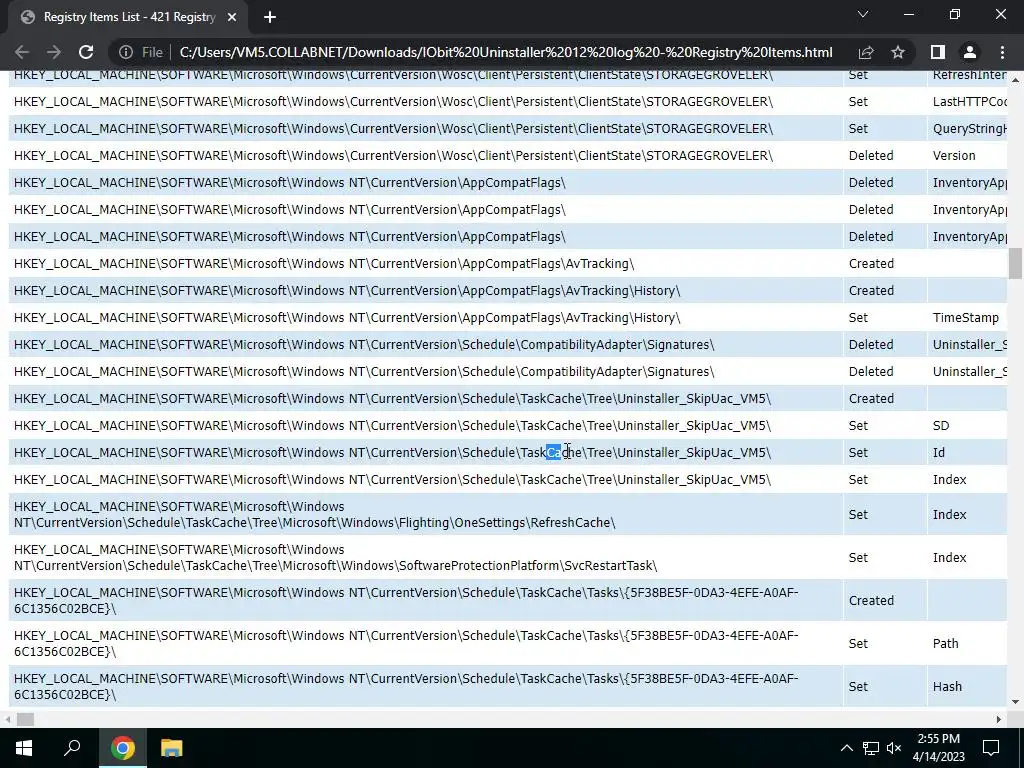Click 'Index' cell in RefreshCache row
Screen dimensions: 1024x768
pyautogui.click(x=949, y=514)
